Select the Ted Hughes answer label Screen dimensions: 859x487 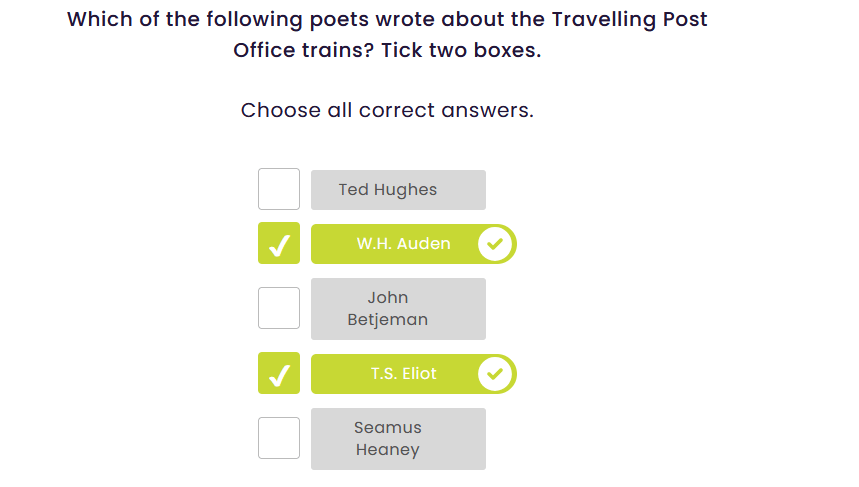pyautogui.click(x=398, y=190)
